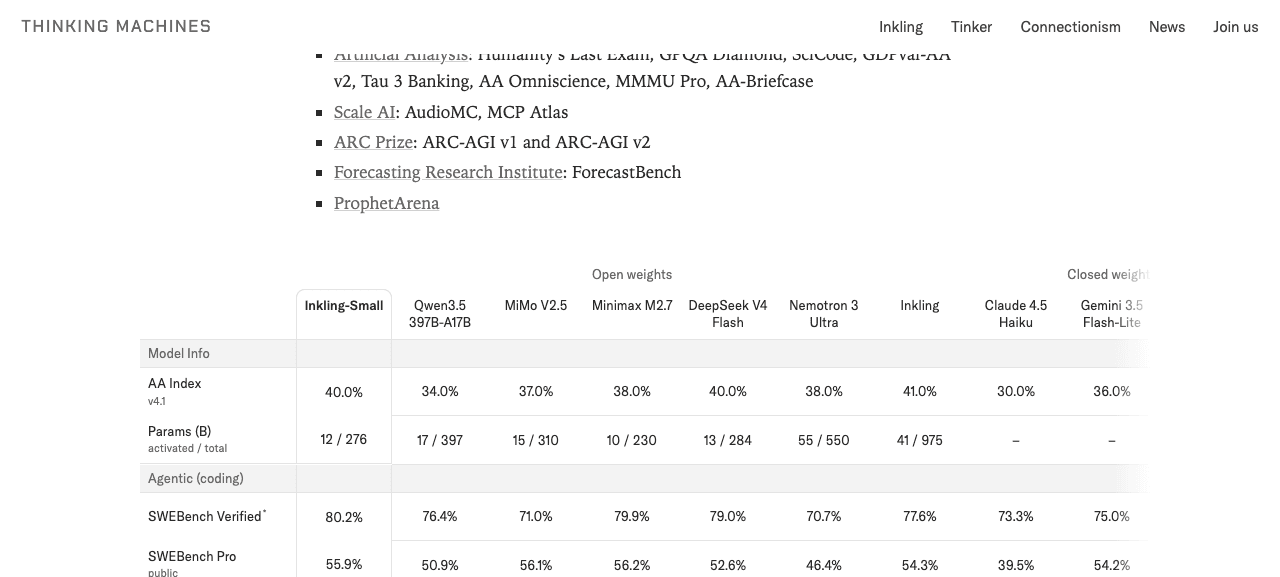
Task: Click the SWEBench Verified row label
Action: click(x=207, y=516)
